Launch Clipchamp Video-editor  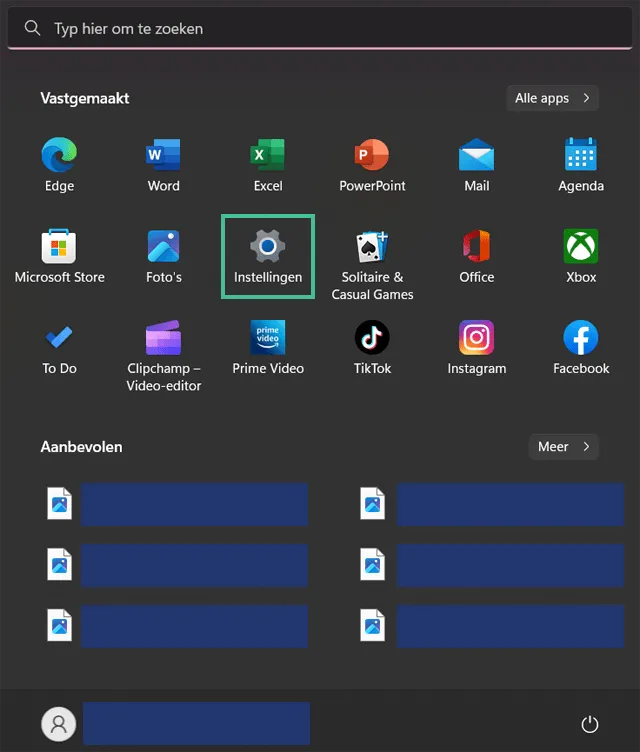164,356
